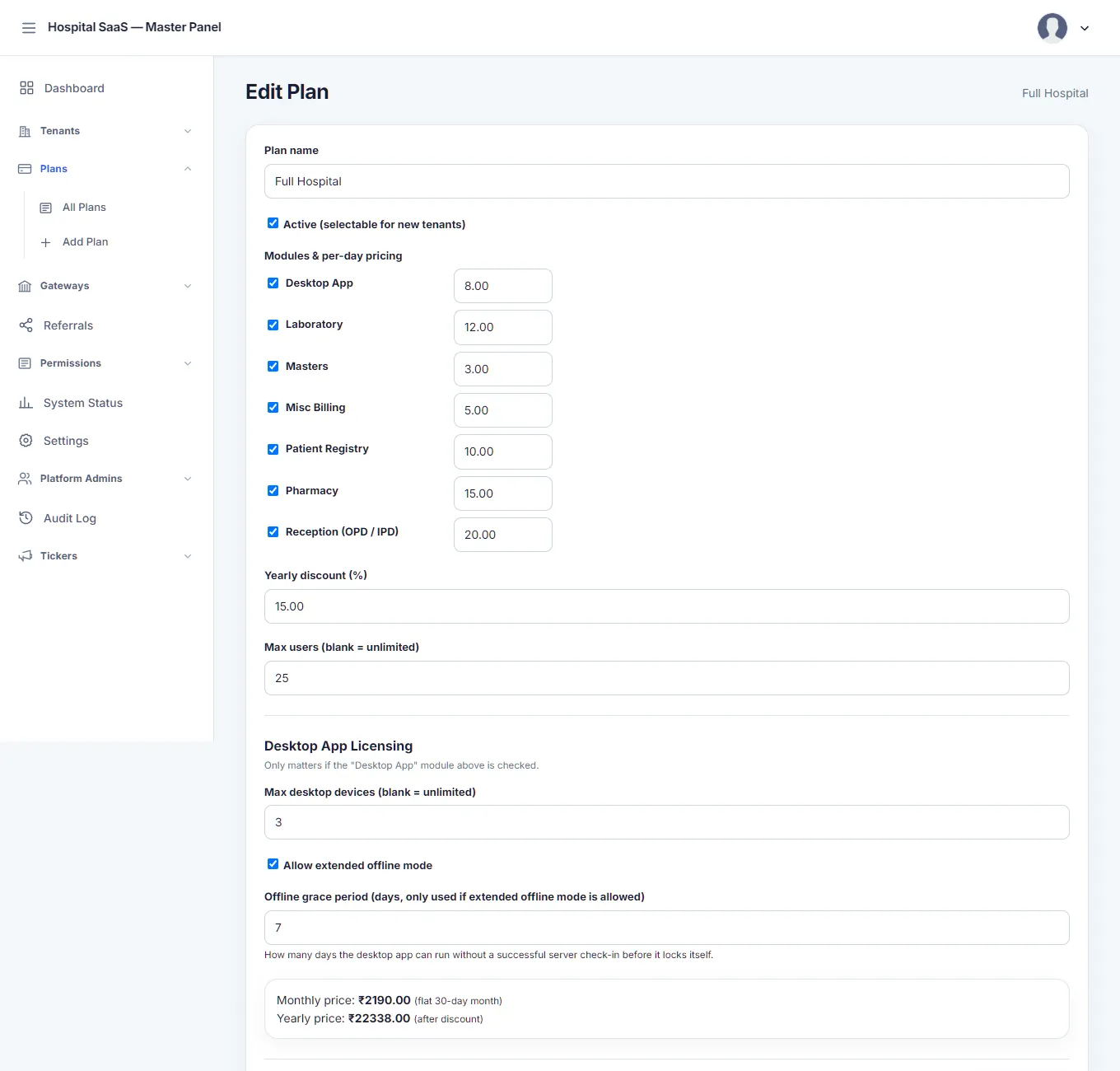The height and width of the screenshot is (1071, 1120).
Task: Expand the Tickers submenu chevron
Action: click(x=188, y=556)
